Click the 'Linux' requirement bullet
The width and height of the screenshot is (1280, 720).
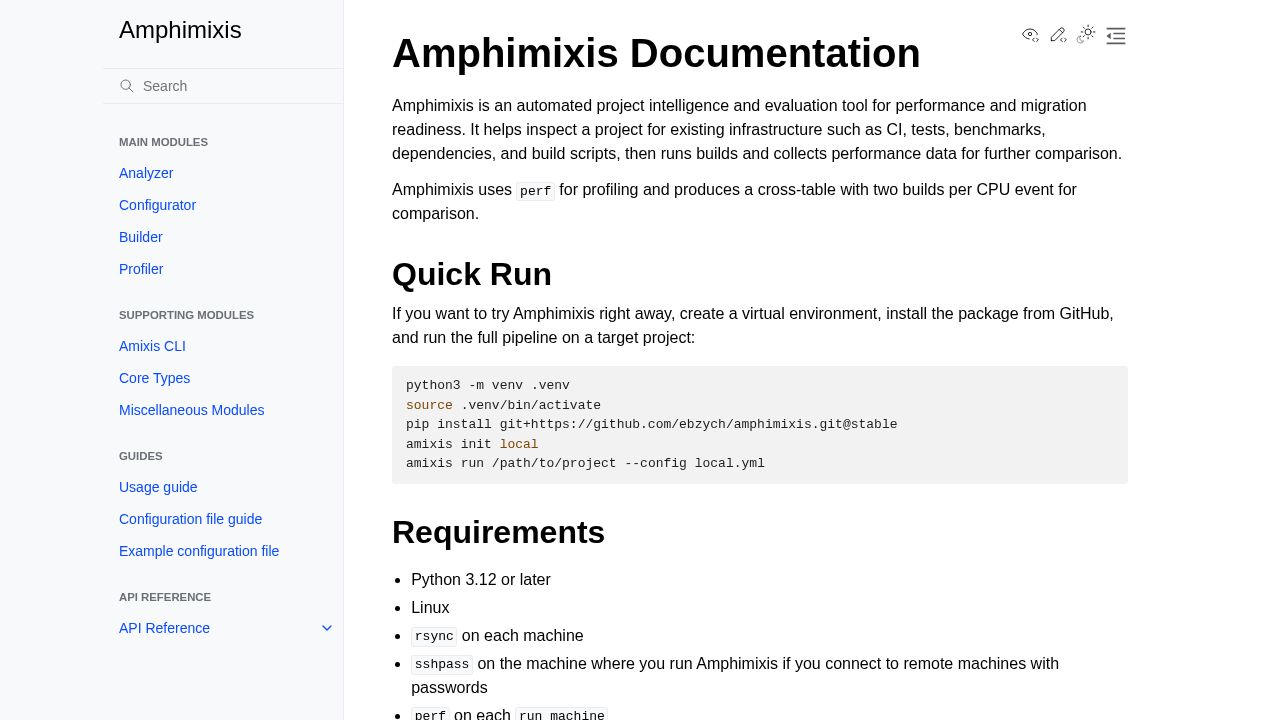click(x=430, y=608)
